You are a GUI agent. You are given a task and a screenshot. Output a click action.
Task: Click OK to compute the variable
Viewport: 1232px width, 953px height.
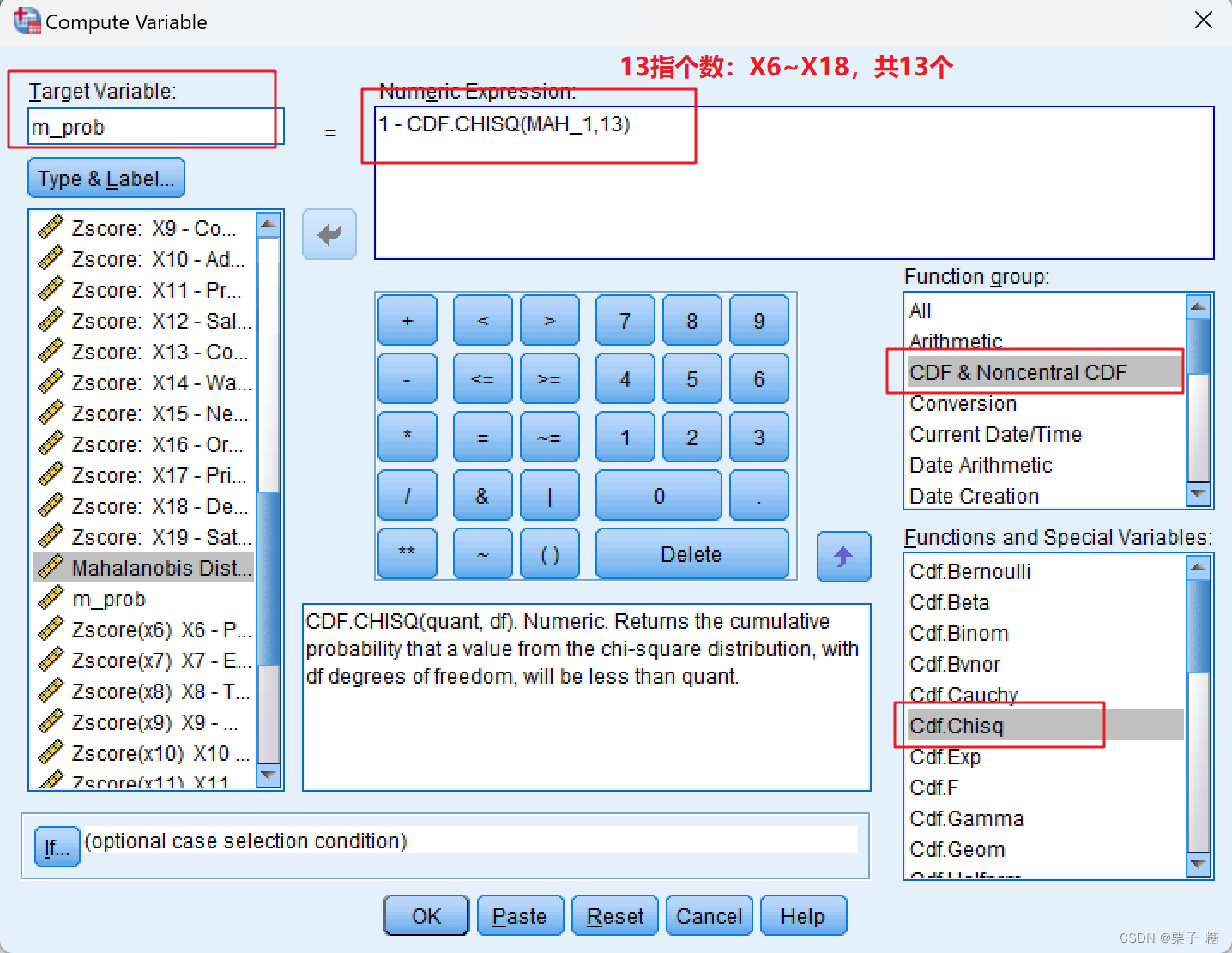425,915
